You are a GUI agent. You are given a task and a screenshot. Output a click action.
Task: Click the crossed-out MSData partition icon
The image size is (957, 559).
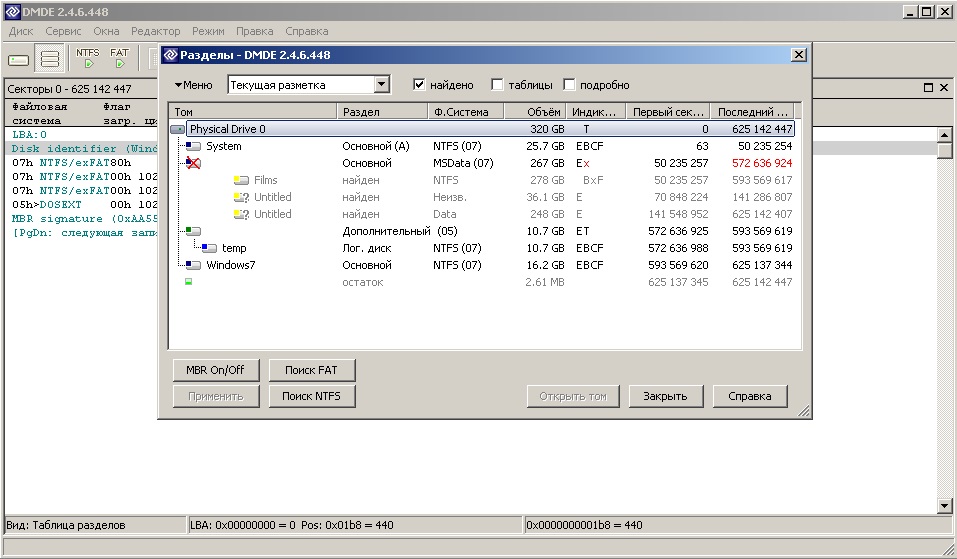click(194, 163)
